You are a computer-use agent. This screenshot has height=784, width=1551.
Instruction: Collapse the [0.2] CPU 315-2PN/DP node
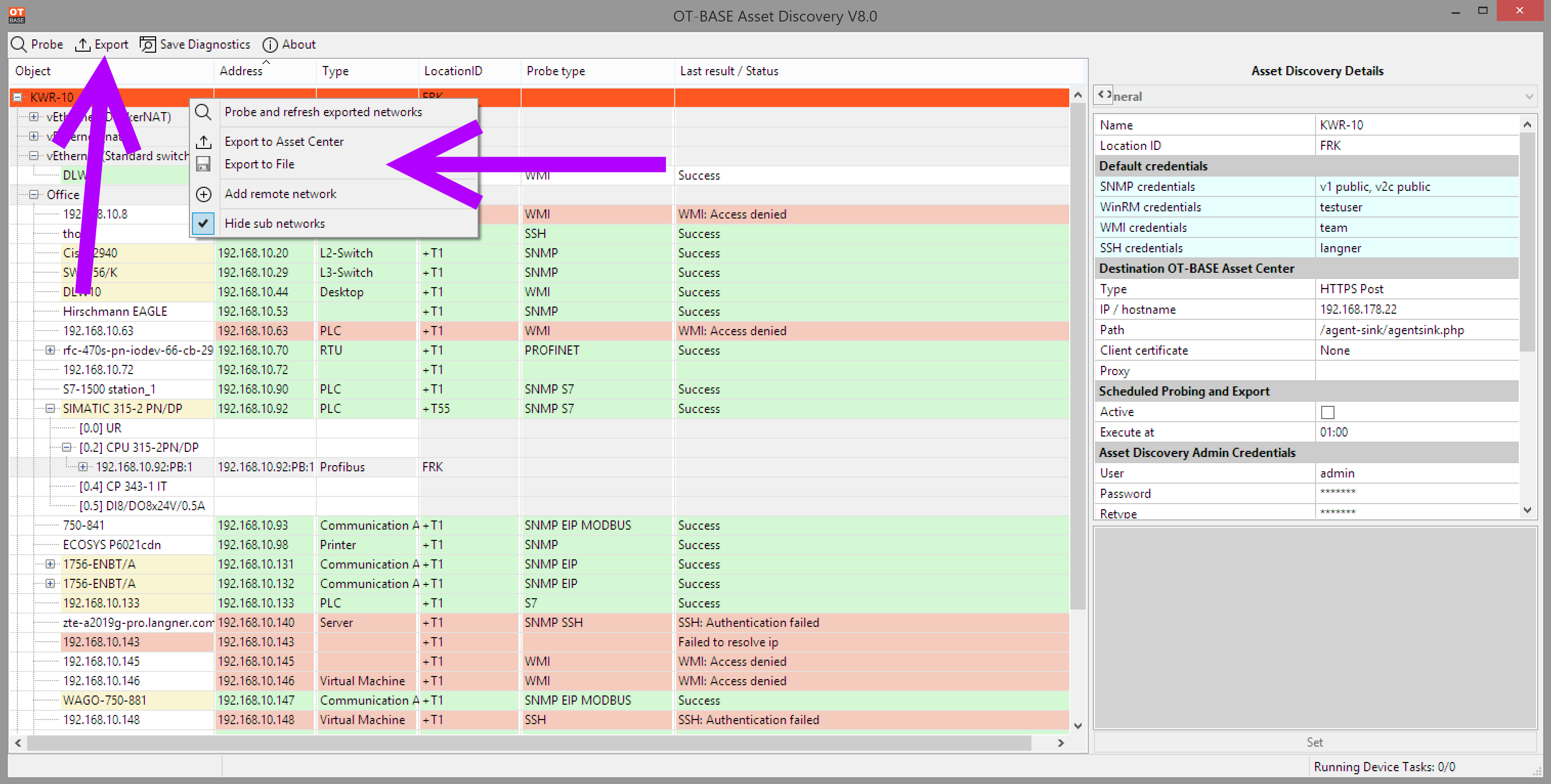[67, 447]
